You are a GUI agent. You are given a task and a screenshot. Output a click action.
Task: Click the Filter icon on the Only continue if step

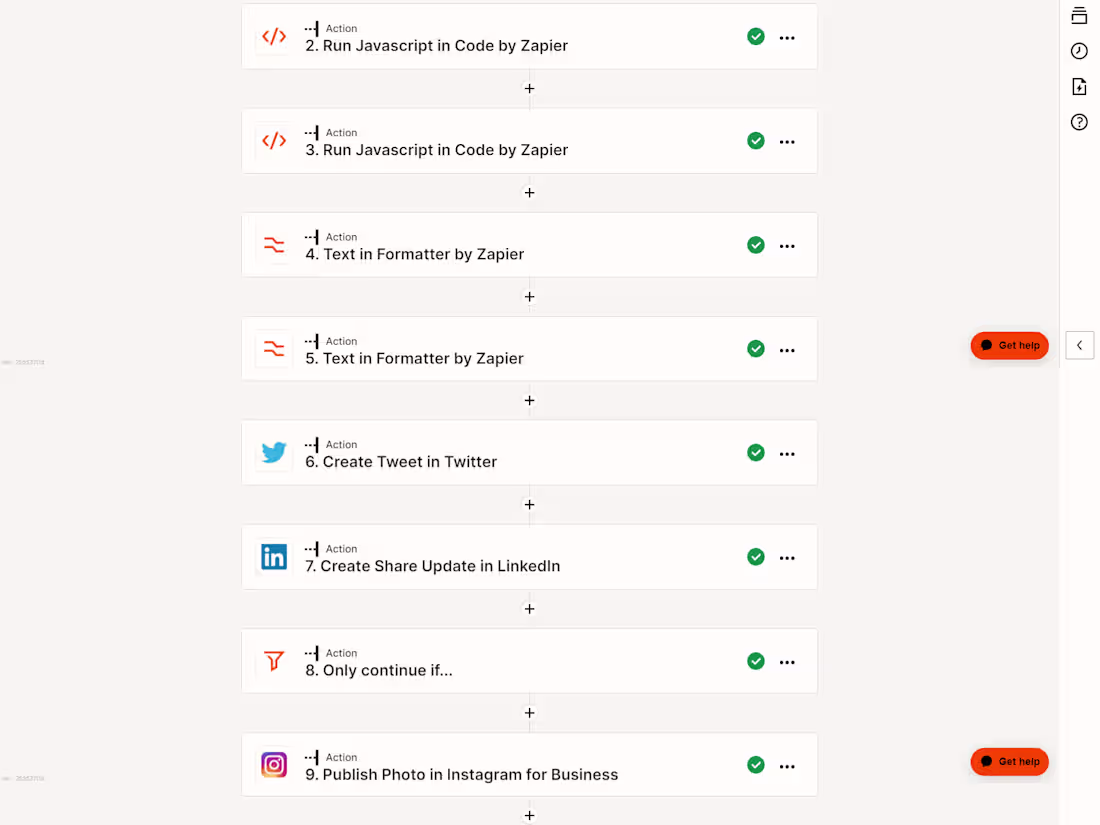[x=273, y=661]
